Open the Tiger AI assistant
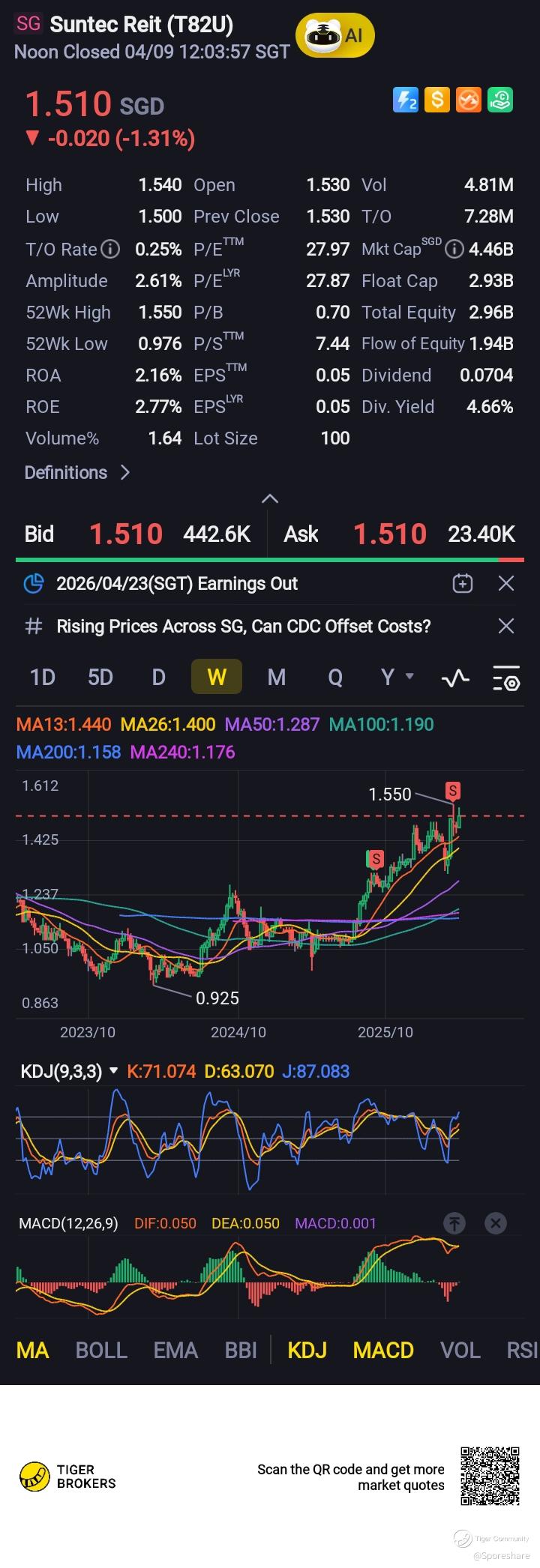Screen dimensions: 540x1568 click(335, 34)
